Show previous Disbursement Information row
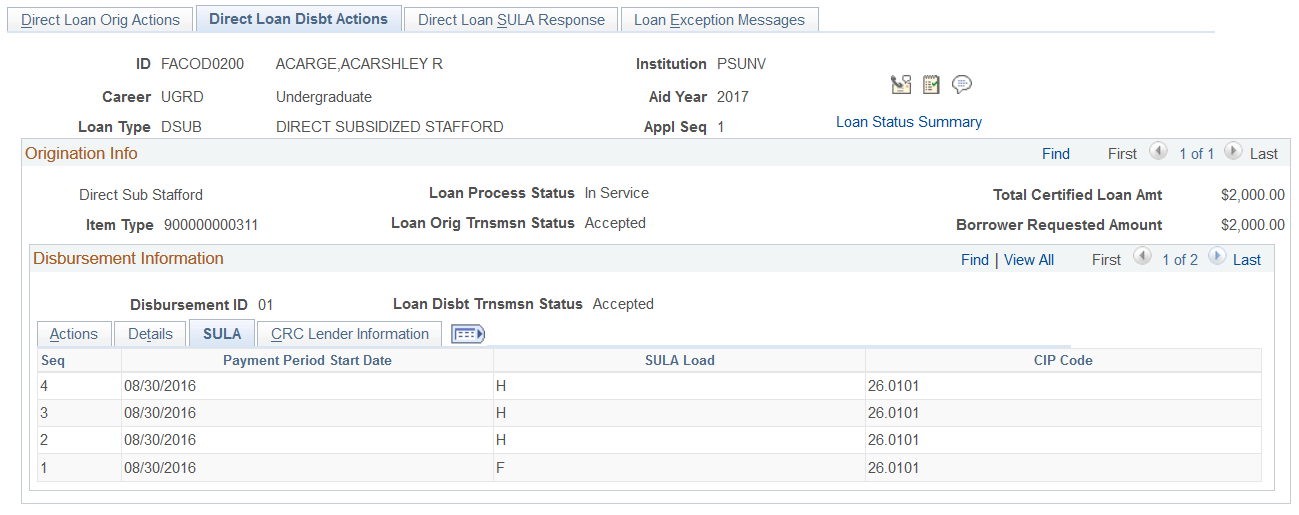The width and height of the screenshot is (1299, 515). 1141,258
